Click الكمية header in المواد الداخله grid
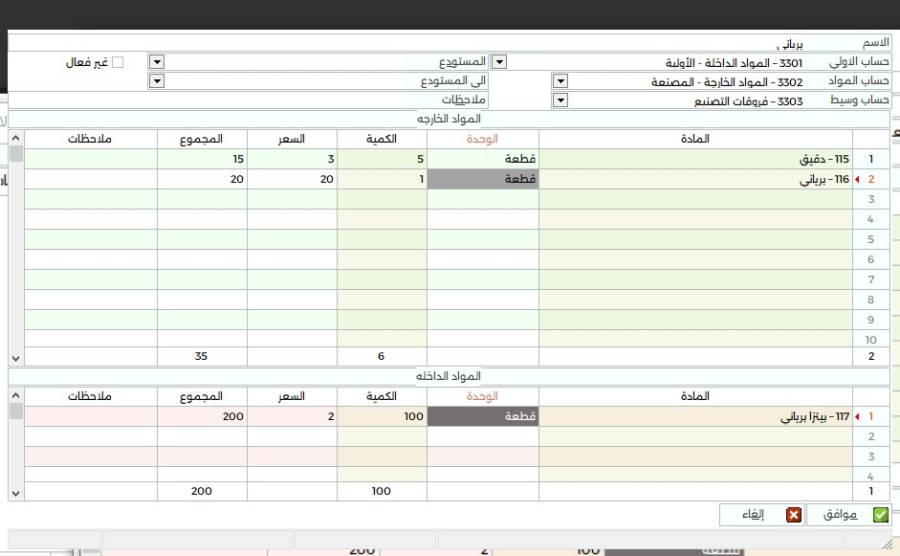900x556 pixels. tap(382, 396)
